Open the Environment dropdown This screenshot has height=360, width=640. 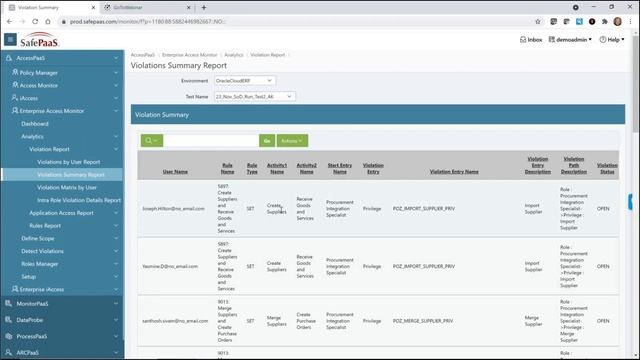[245, 81]
